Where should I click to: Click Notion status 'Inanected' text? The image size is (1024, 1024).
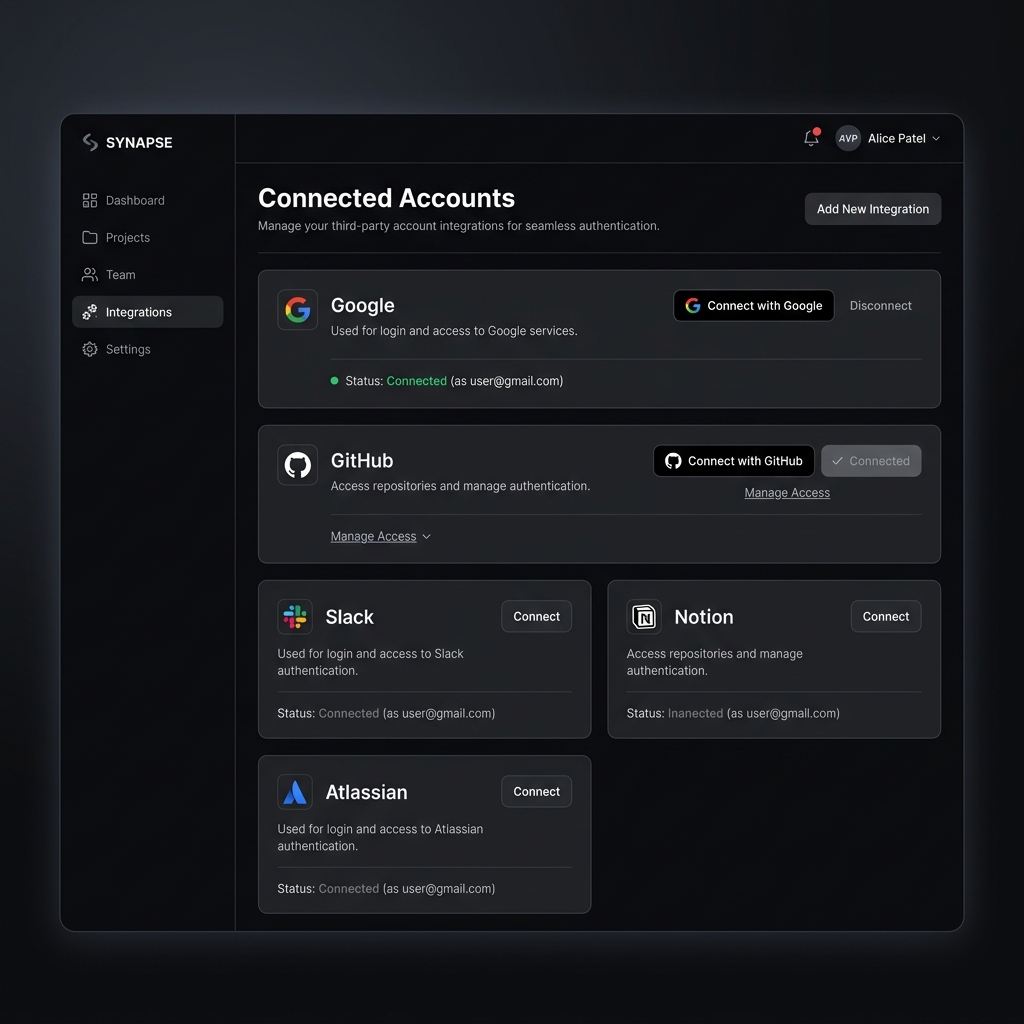click(x=696, y=713)
